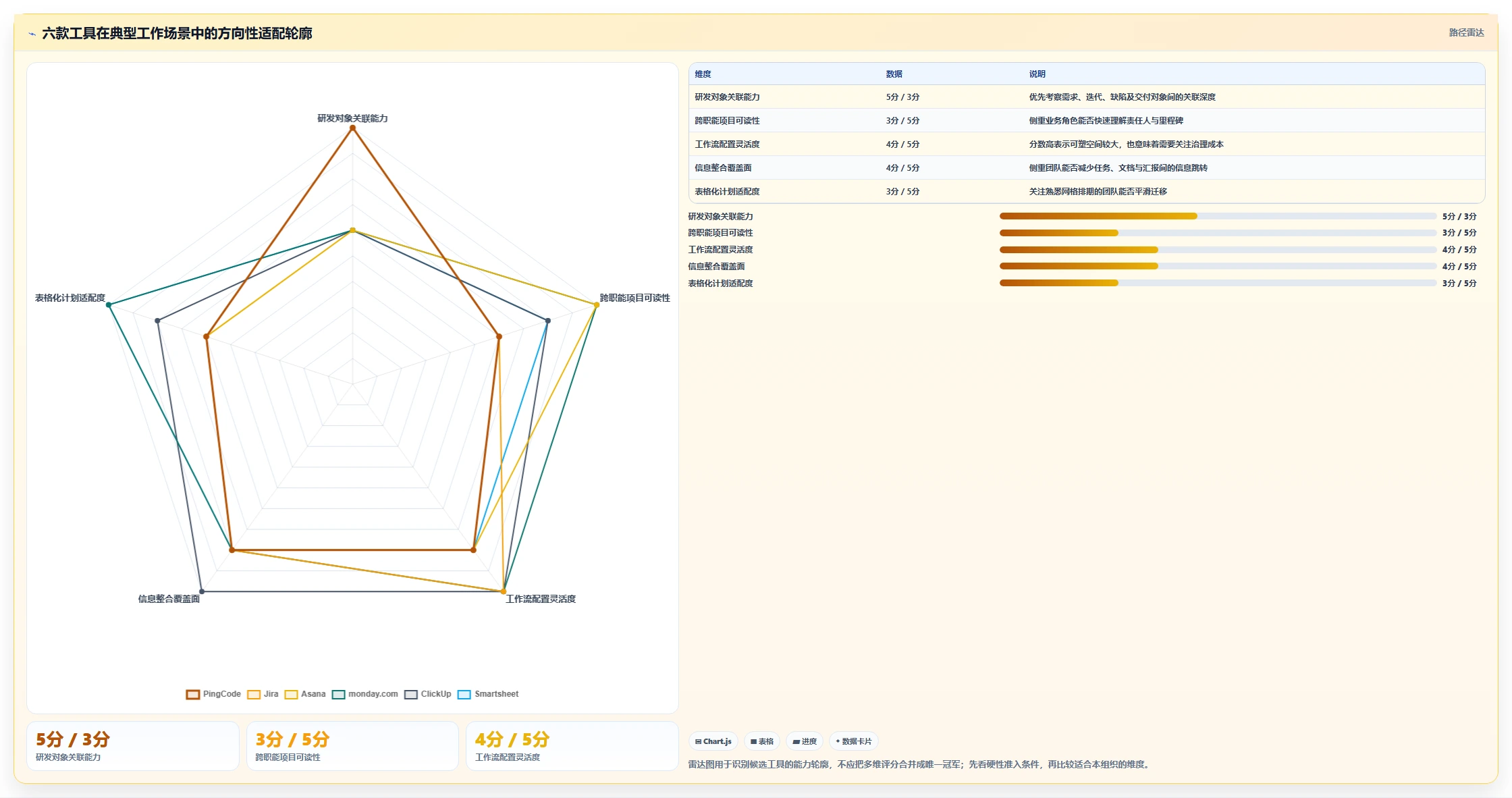The height and width of the screenshot is (798, 1512).
Task: Select the 工作流配置灵活度 table row name
Action: (727, 144)
